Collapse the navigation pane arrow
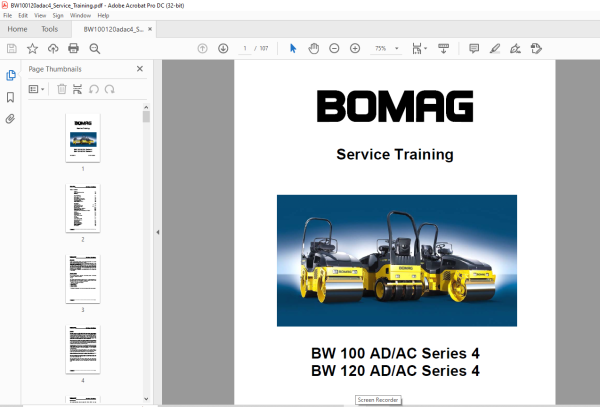The image size is (600, 407). [158, 232]
